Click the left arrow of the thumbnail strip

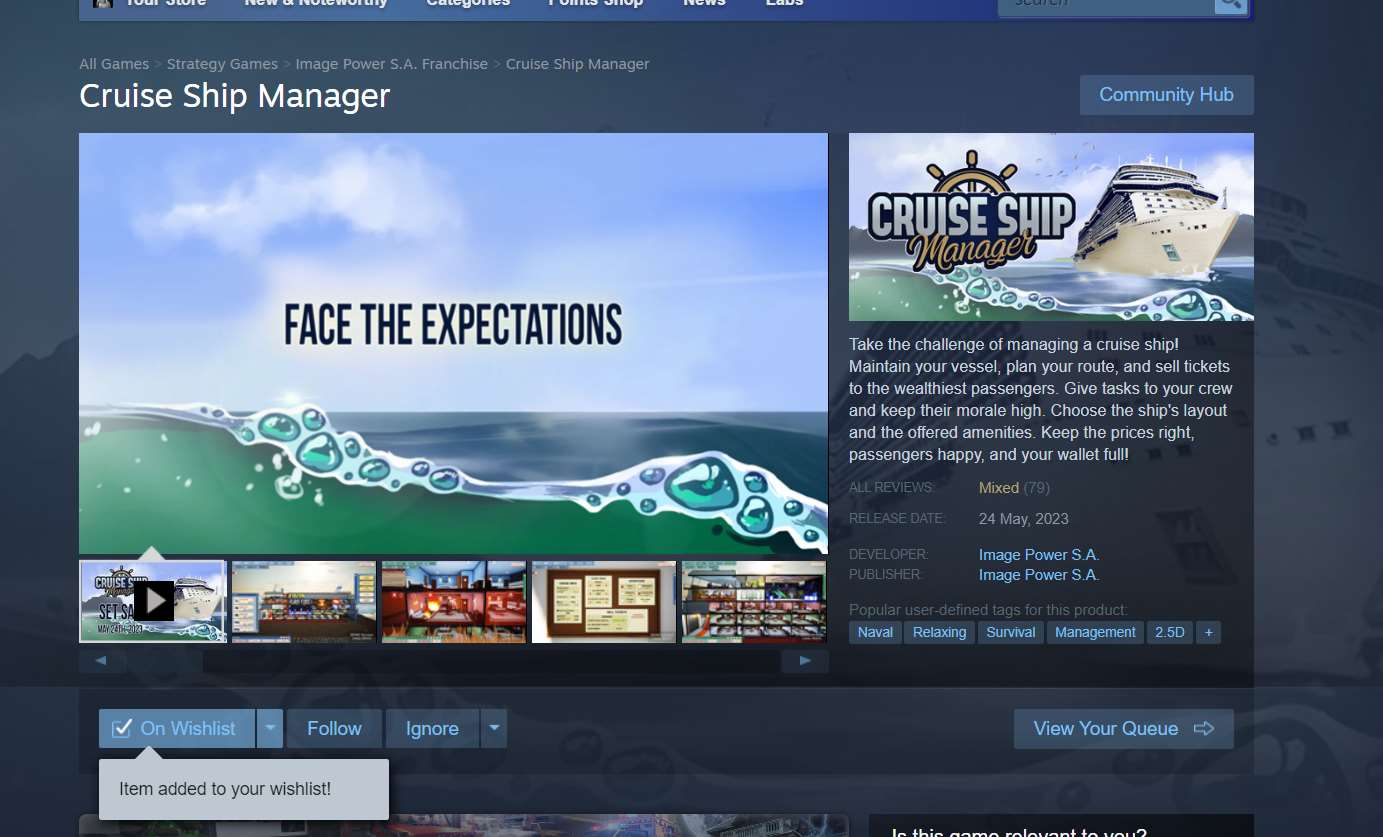pyautogui.click(x=101, y=661)
